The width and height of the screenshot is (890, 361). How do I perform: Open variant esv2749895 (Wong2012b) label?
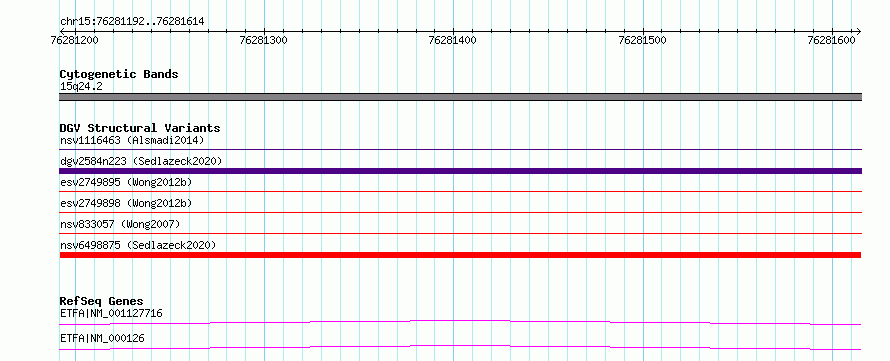tap(126, 182)
